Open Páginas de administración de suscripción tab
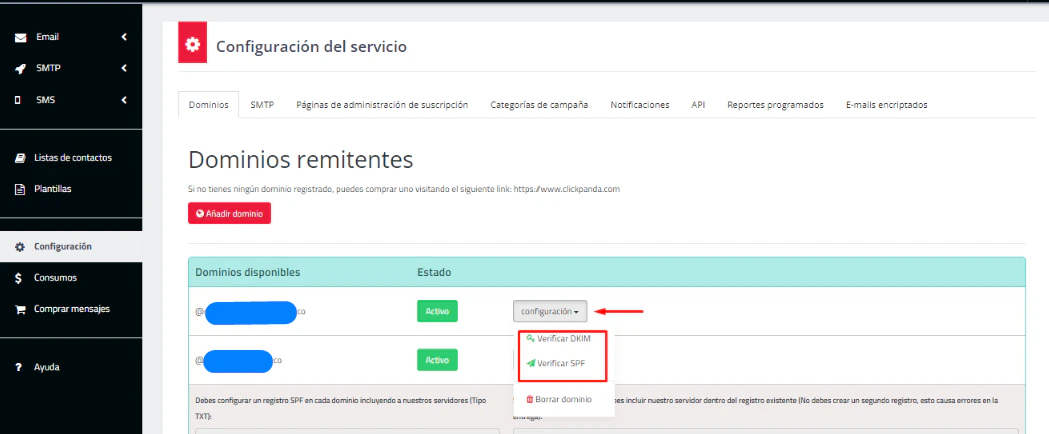The image size is (1049, 434). pyautogui.click(x=382, y=105)
